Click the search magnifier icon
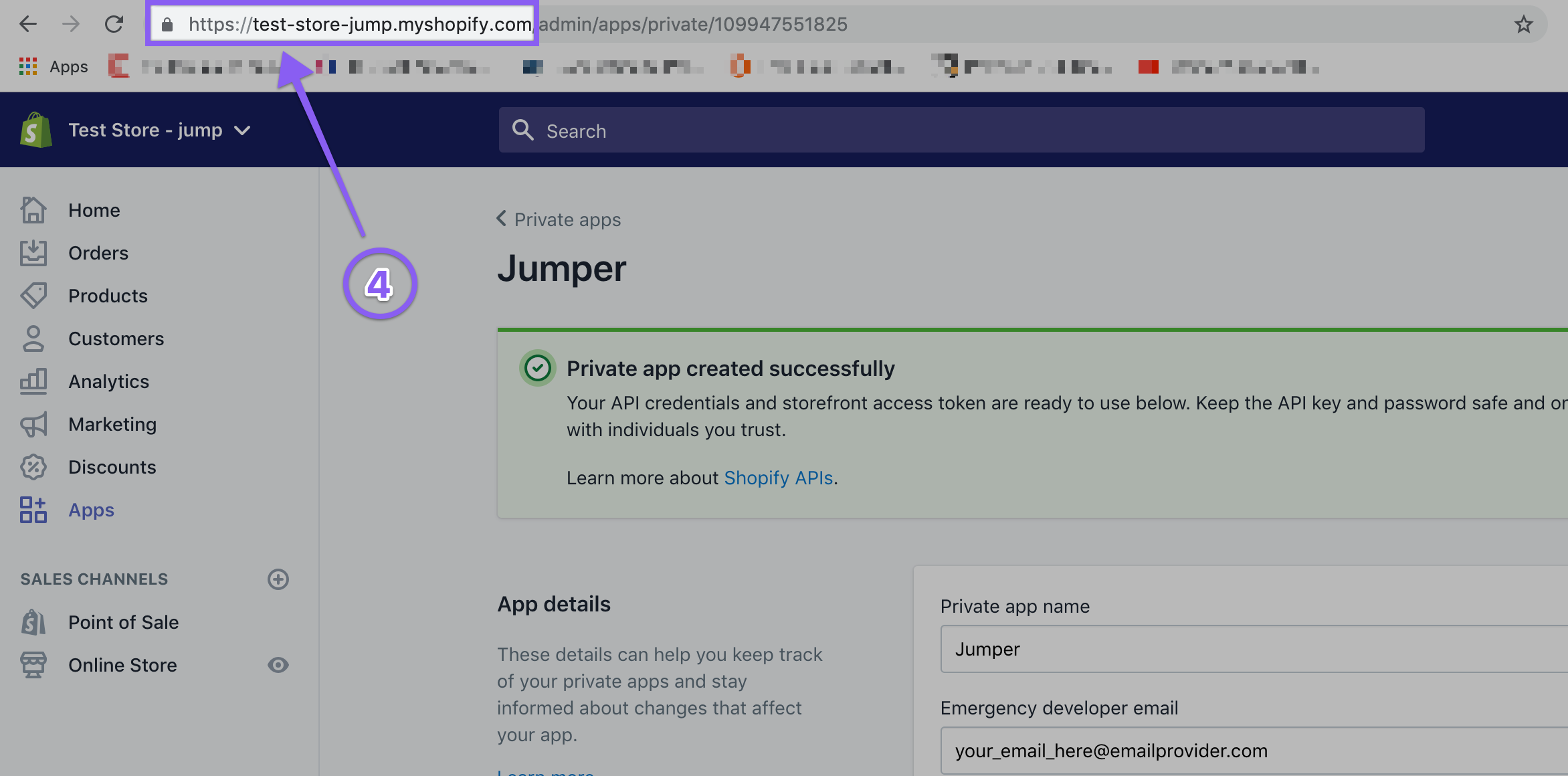 (522, 130)
